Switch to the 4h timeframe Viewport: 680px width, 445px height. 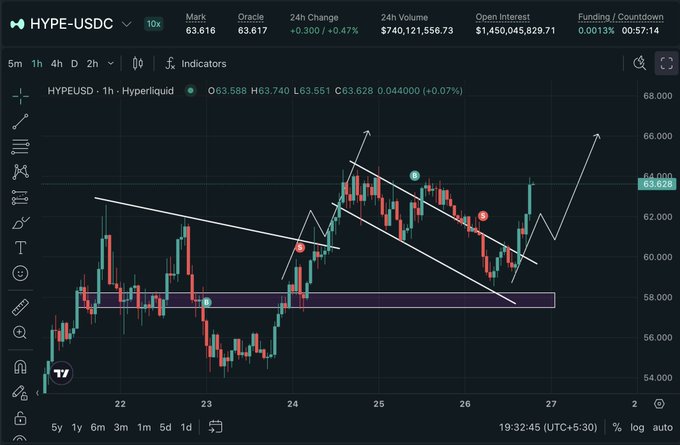(56, 64)
